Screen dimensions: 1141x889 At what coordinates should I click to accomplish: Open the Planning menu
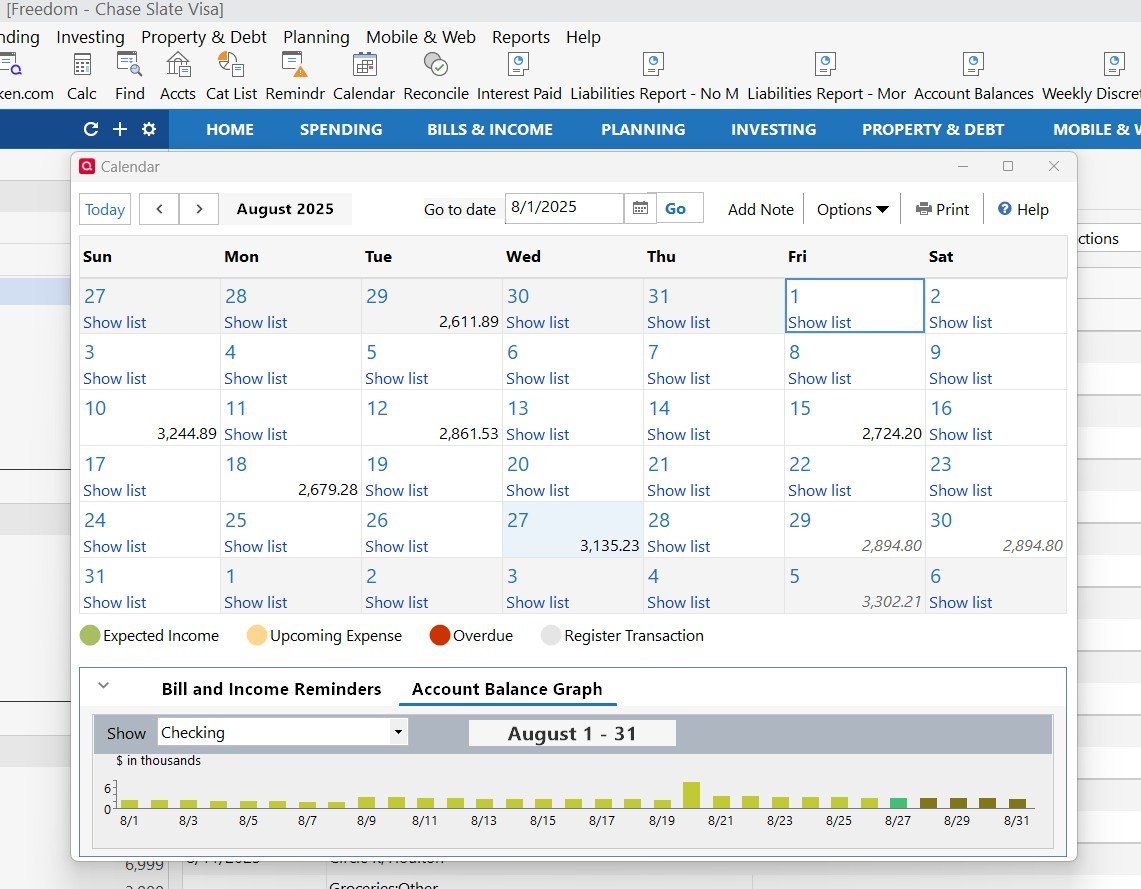[x=316, y=37]
